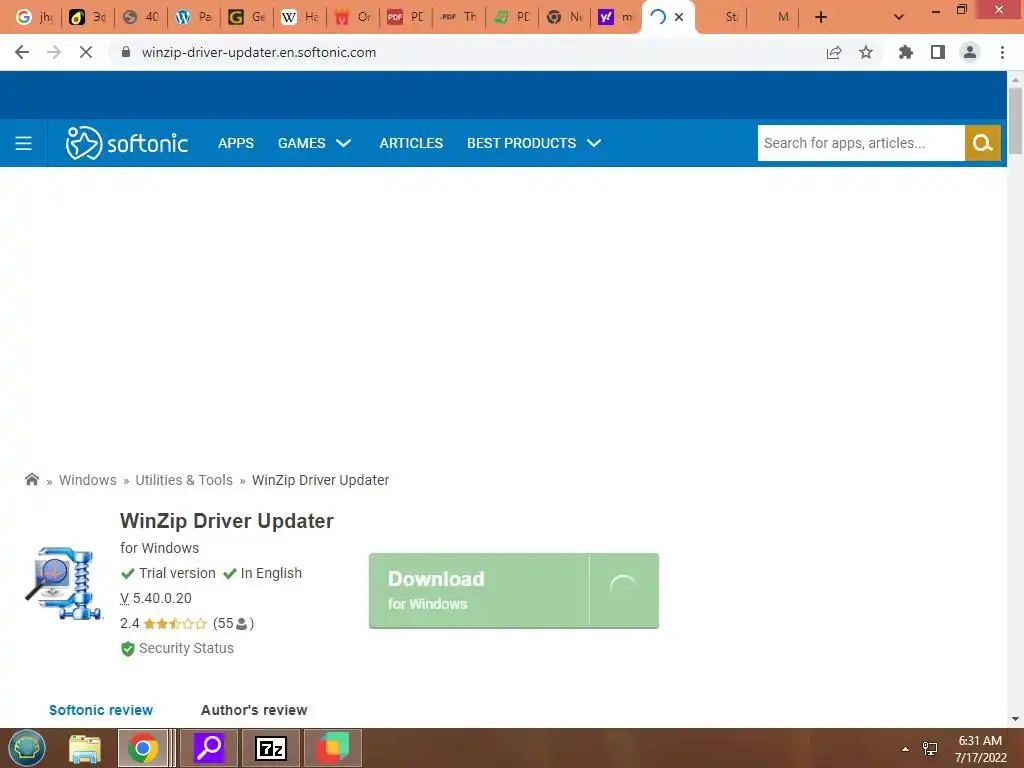
Task: Go back with the browser back arrow
Action: pyautogui.click(x=22, y=52)
